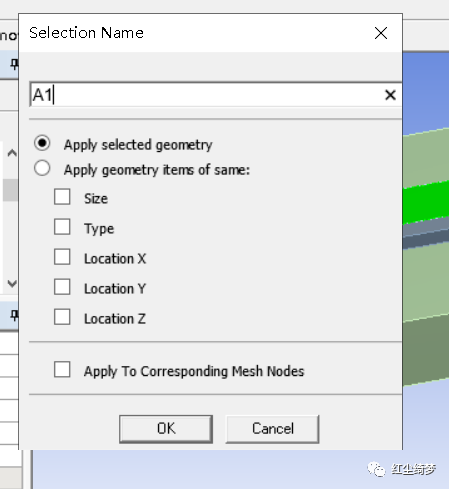Toggle the Location Z checkbox

point(62,317)
